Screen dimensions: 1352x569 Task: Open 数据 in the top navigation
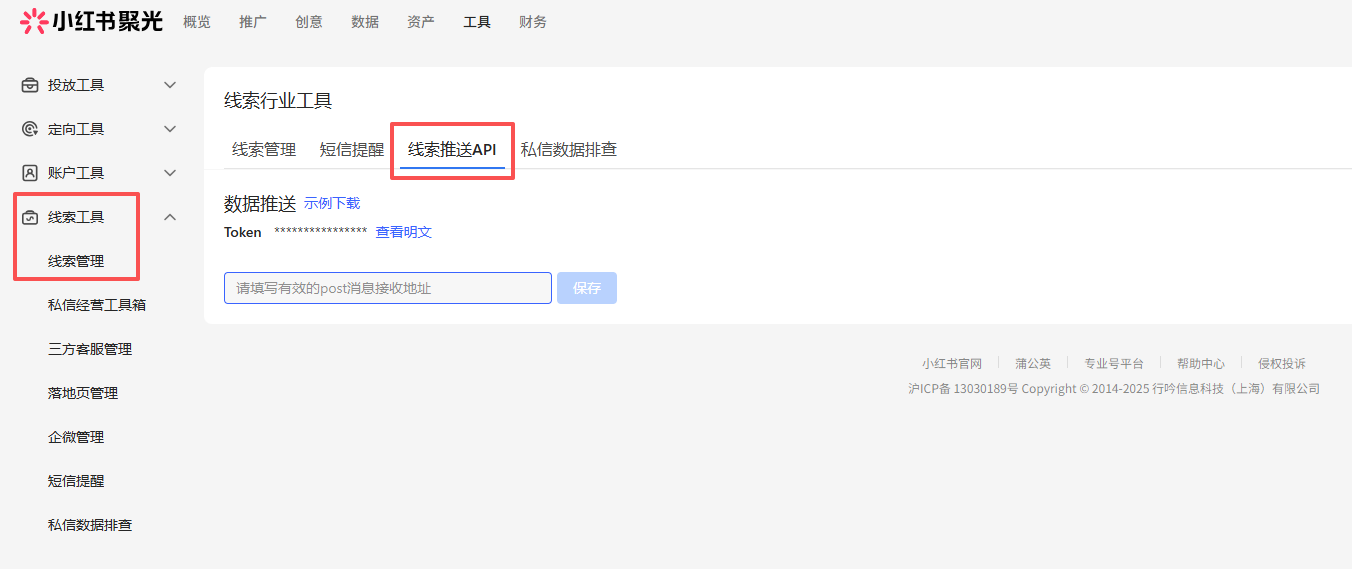(x=365, y=22)
